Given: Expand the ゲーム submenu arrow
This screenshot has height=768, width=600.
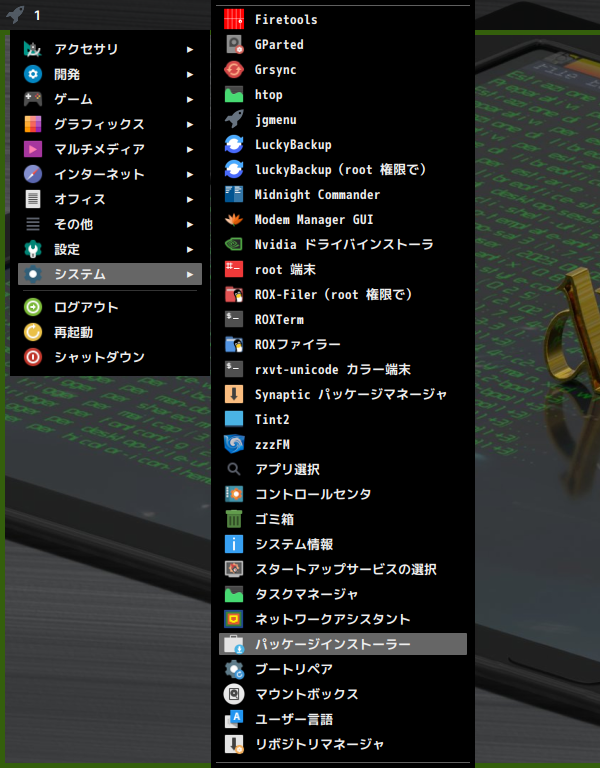Looking at the screenshot, I should (x=190, y=99).
